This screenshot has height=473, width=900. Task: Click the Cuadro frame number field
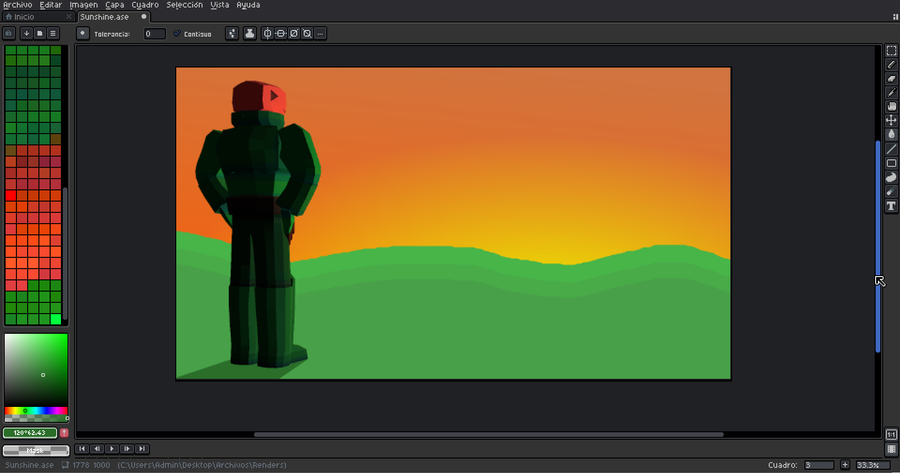point(818,465)
